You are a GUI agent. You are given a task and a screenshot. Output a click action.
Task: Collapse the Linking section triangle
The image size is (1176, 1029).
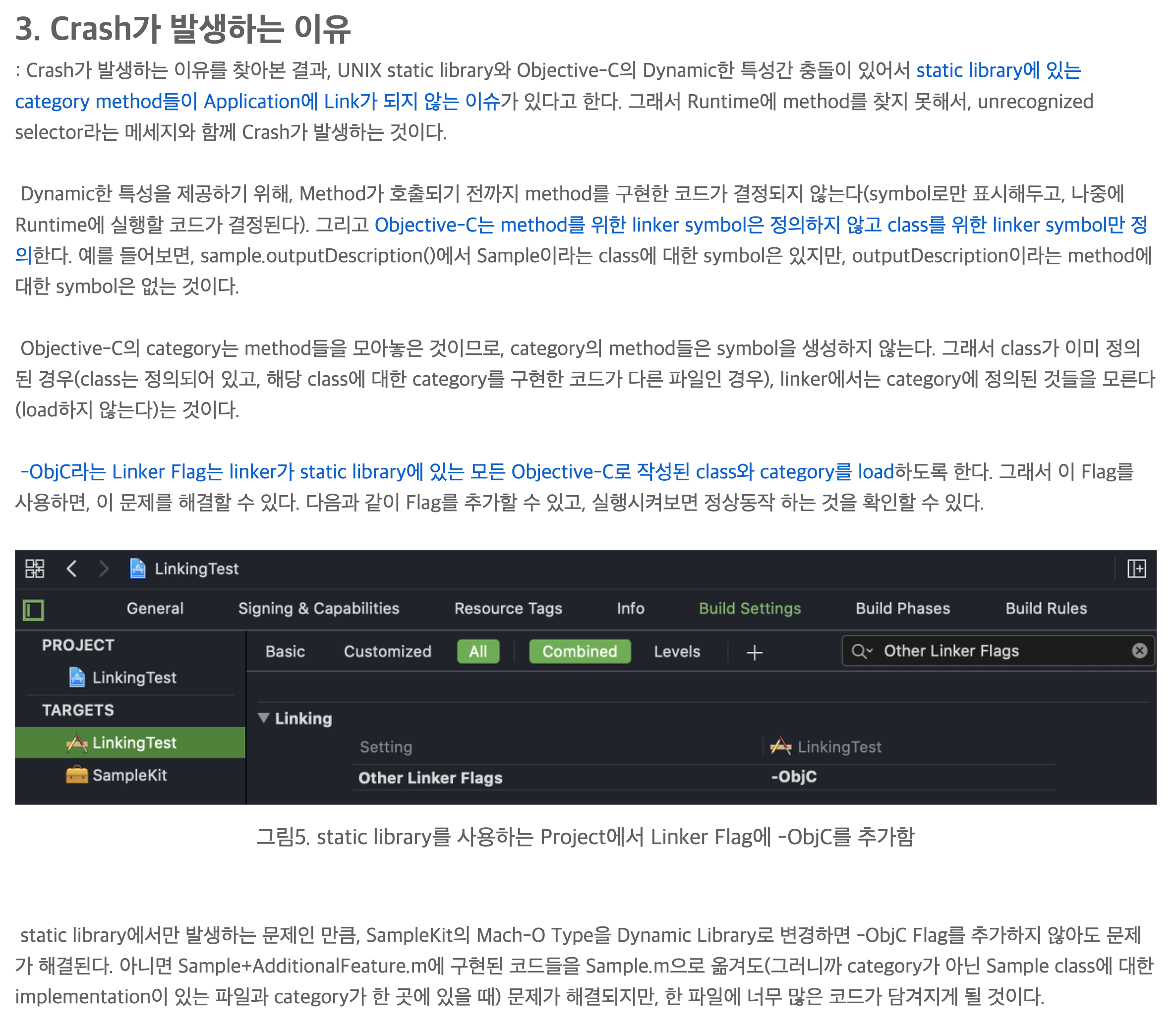click(264, 718)
